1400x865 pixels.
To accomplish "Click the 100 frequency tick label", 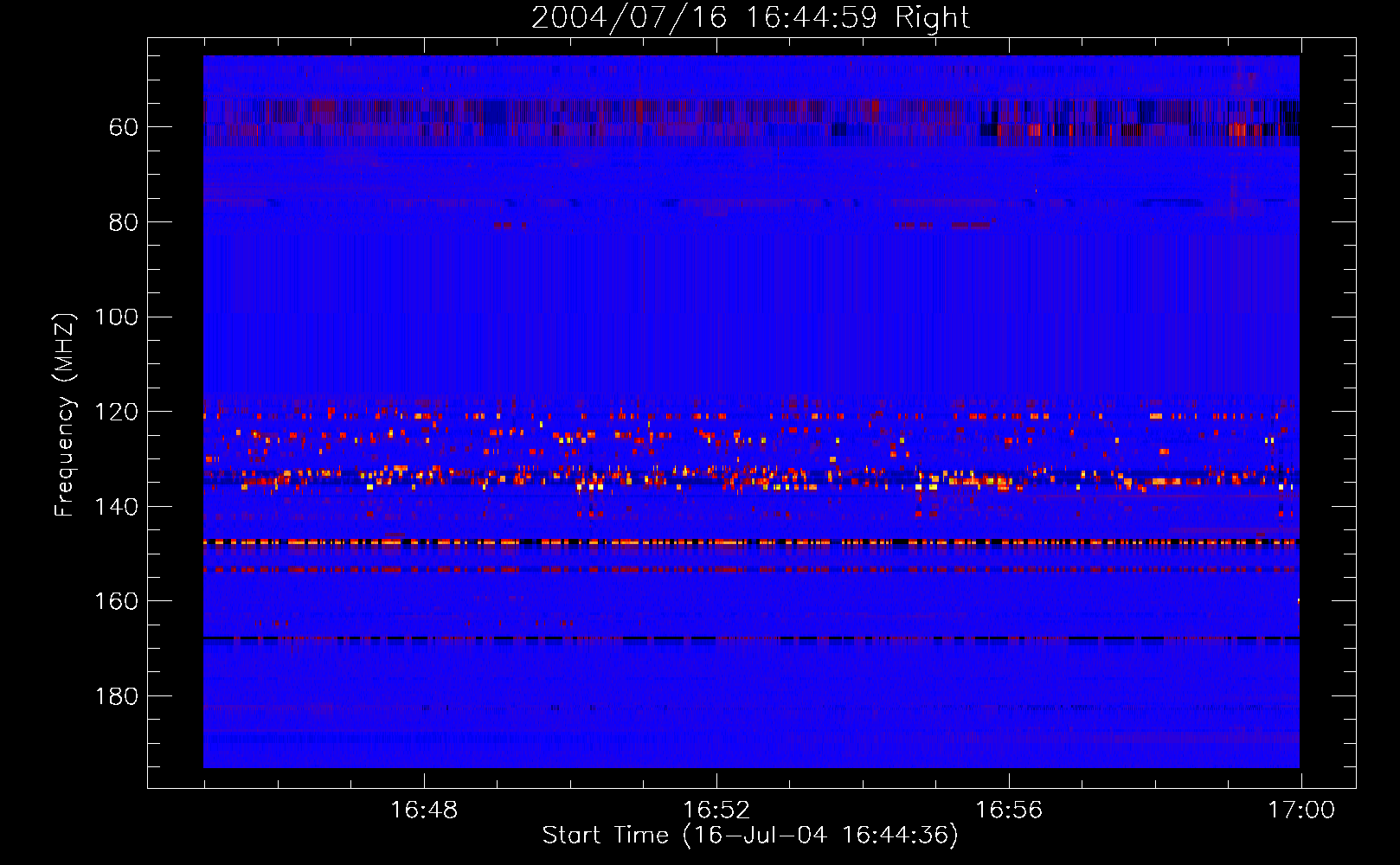I will click(x=116, y=317).
